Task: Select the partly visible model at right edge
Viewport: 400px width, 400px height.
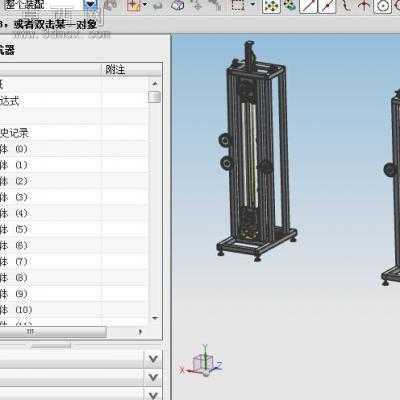Action: (392, 187)
